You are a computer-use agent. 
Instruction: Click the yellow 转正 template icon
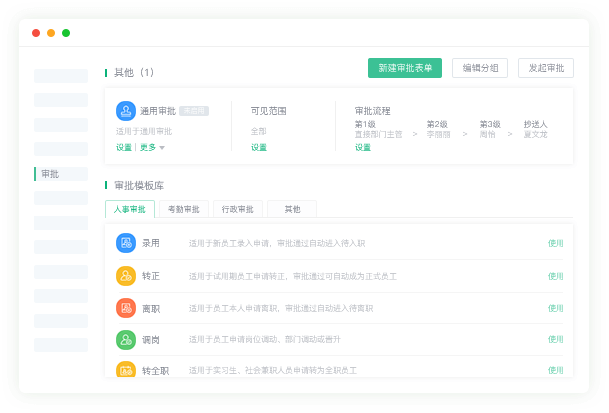tap(126, 276)
